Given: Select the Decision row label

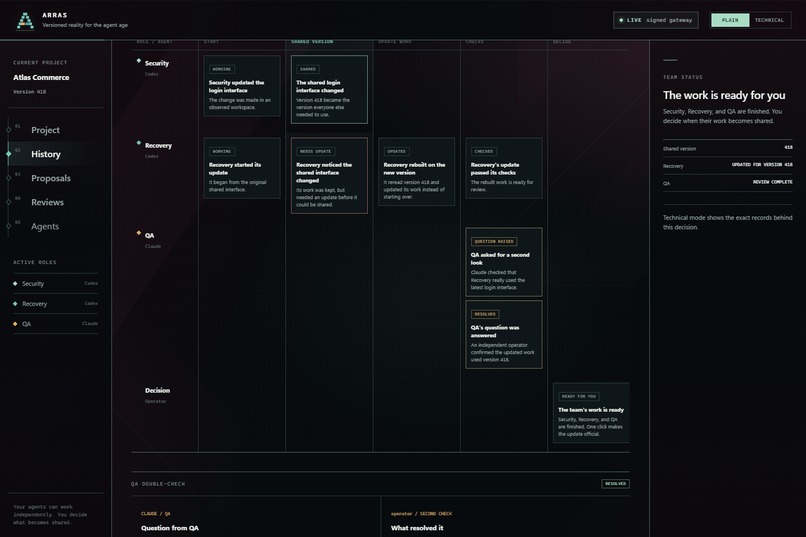Looking at the screenshot, I should pos(157,391).
